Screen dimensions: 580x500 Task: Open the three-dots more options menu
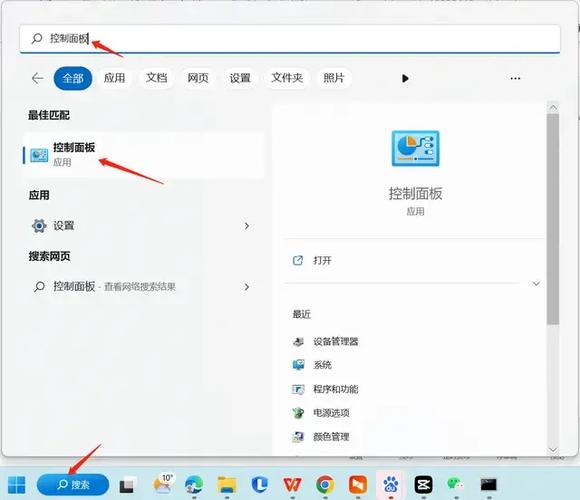point(515,78)
